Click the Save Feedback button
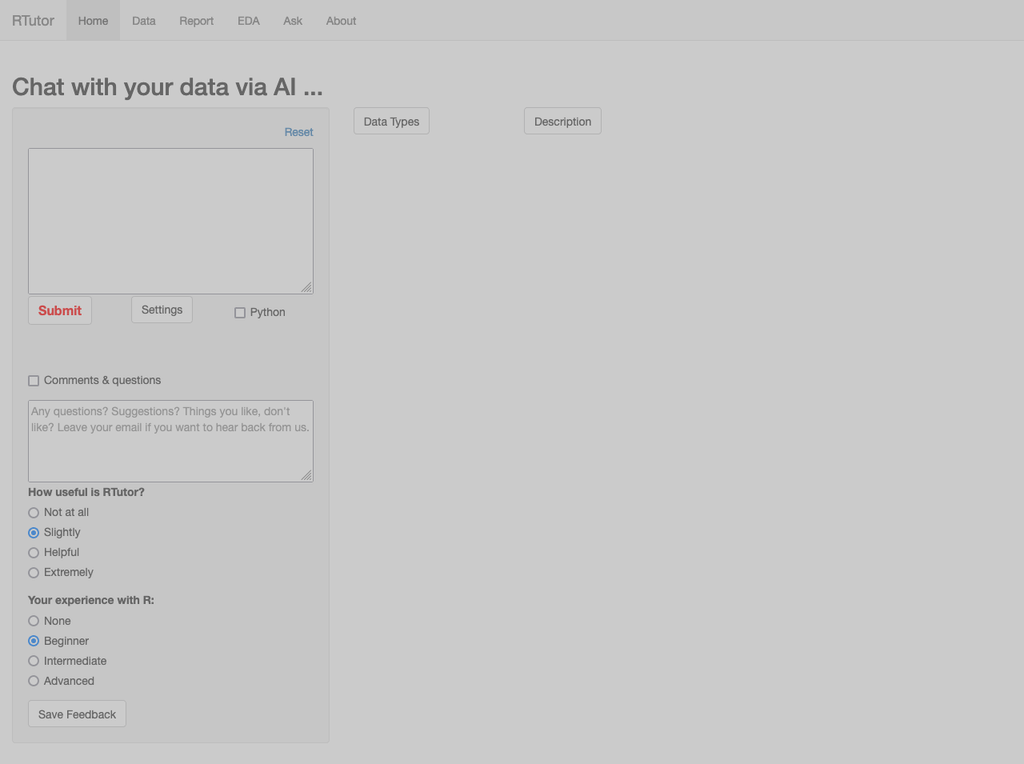Image resolution: width=1024 pixels, height=764 pixels. coord(77,714)
